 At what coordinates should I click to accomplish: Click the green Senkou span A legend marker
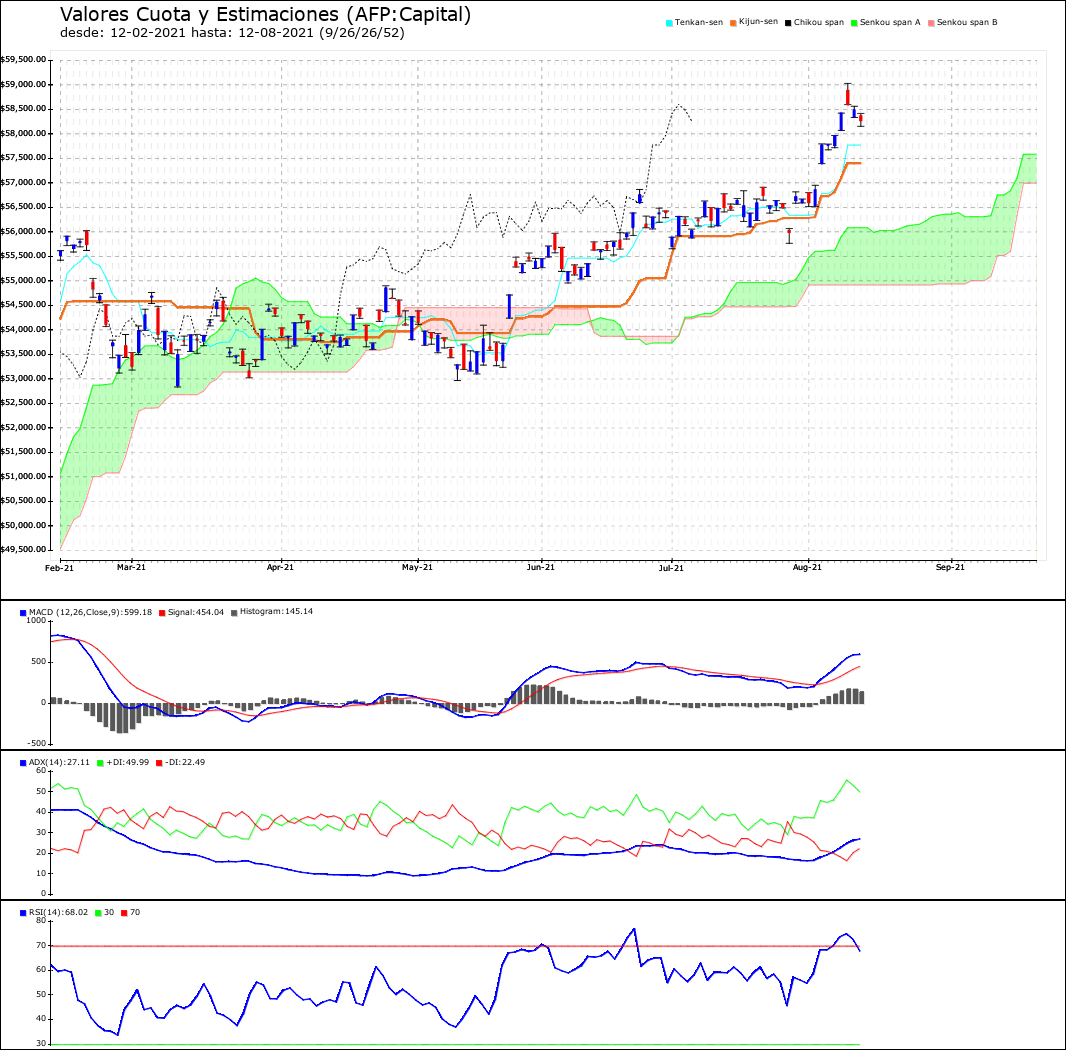pyautogui.click(x=855, y=23)
